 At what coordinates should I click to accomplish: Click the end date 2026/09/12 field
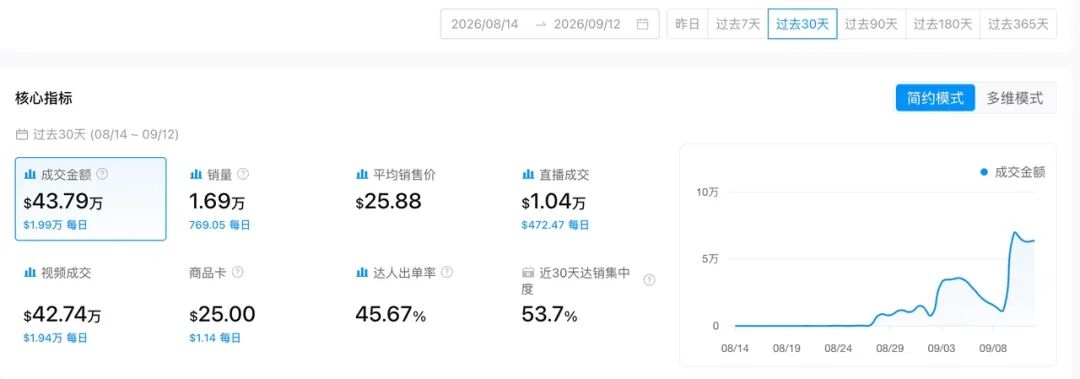[587, 24]
